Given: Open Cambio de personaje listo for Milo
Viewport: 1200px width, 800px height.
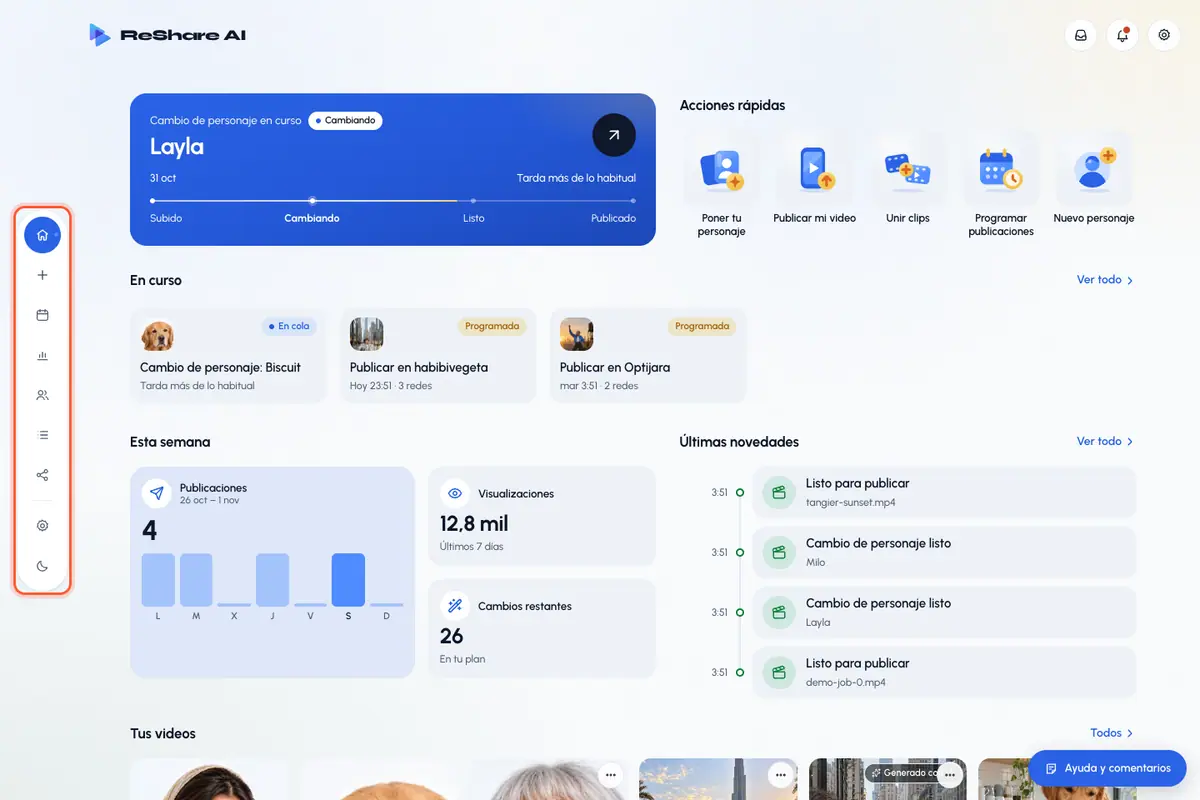Looking at the screenshot, I should tap(944, 552).
